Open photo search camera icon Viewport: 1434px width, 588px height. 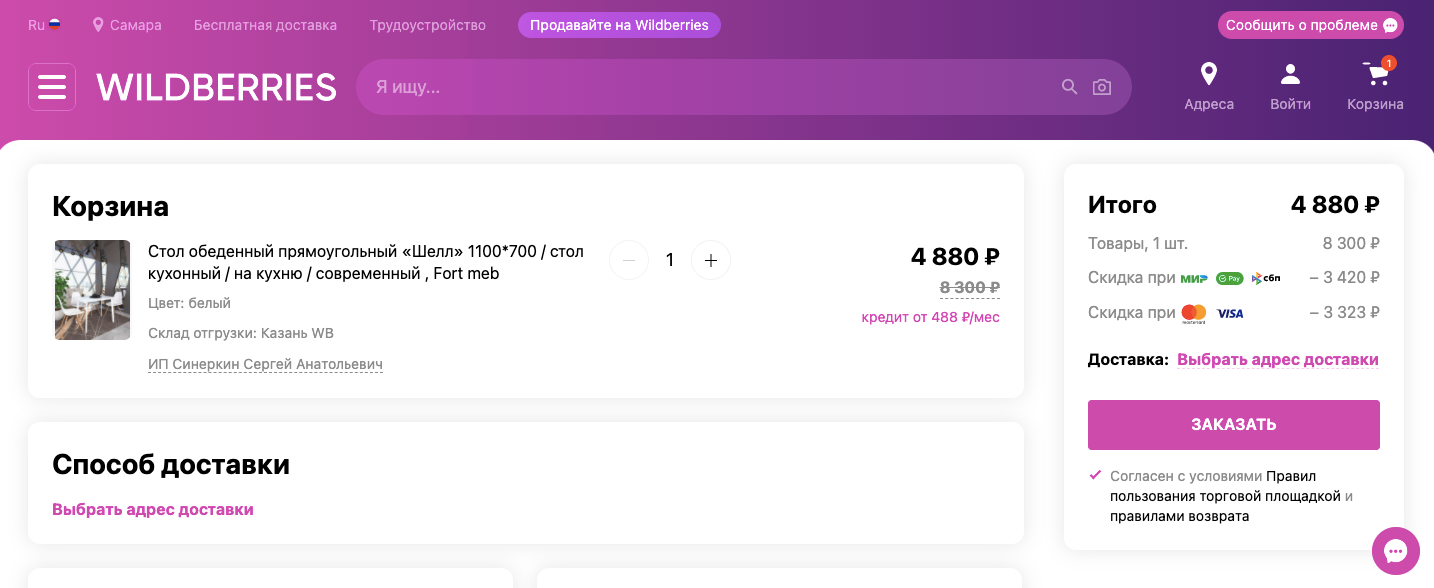coord(1101,87)
